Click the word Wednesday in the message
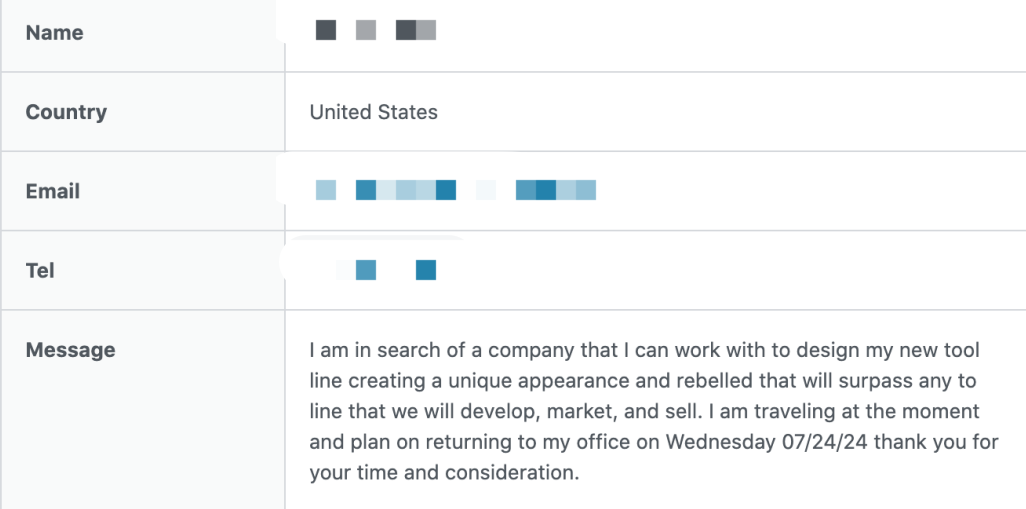This screenshot has width=1026, height=509. 720,442
